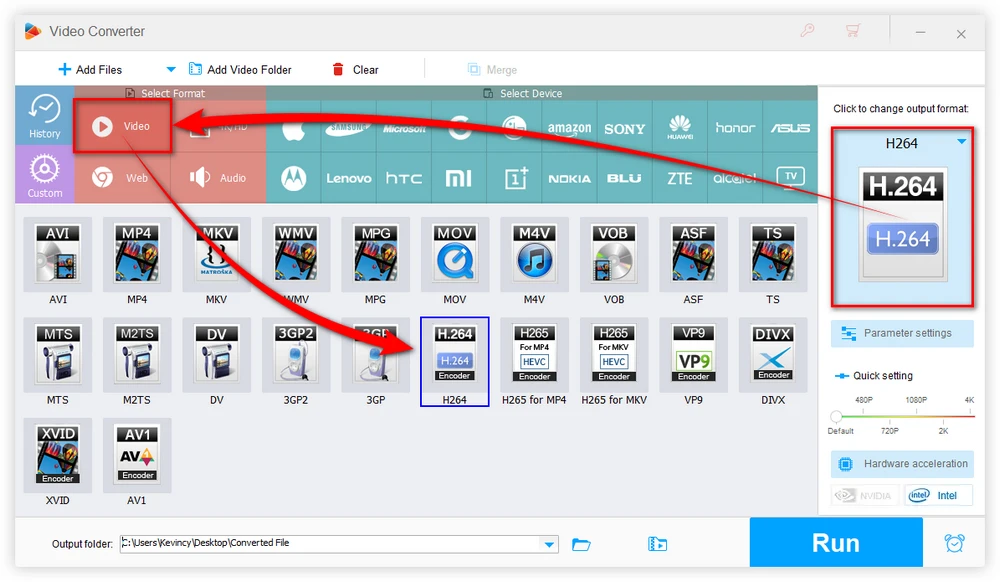Select the TS format icon
1000x582 pixels.
pyautogui.click(x=773, y=254)
